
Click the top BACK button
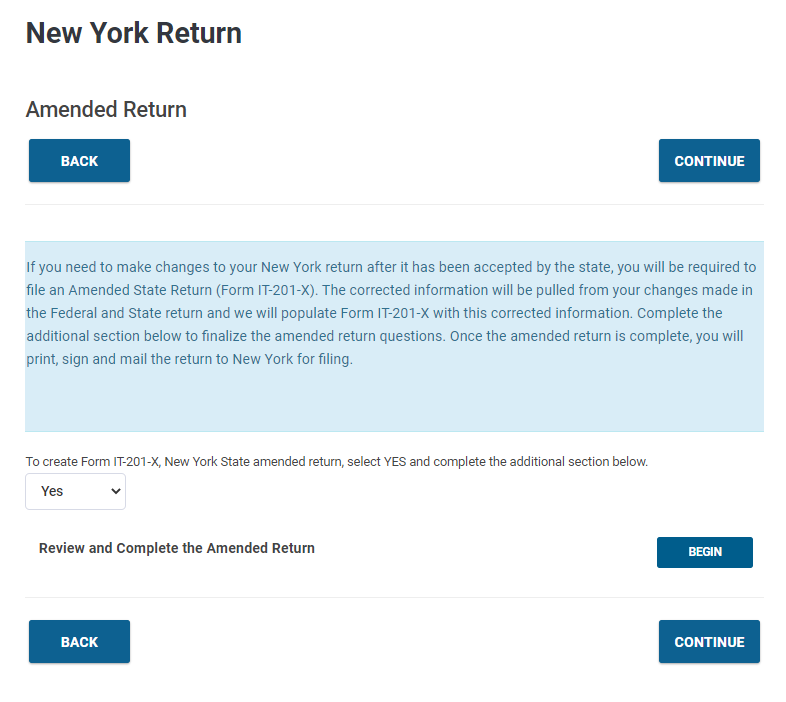point(79,160)
